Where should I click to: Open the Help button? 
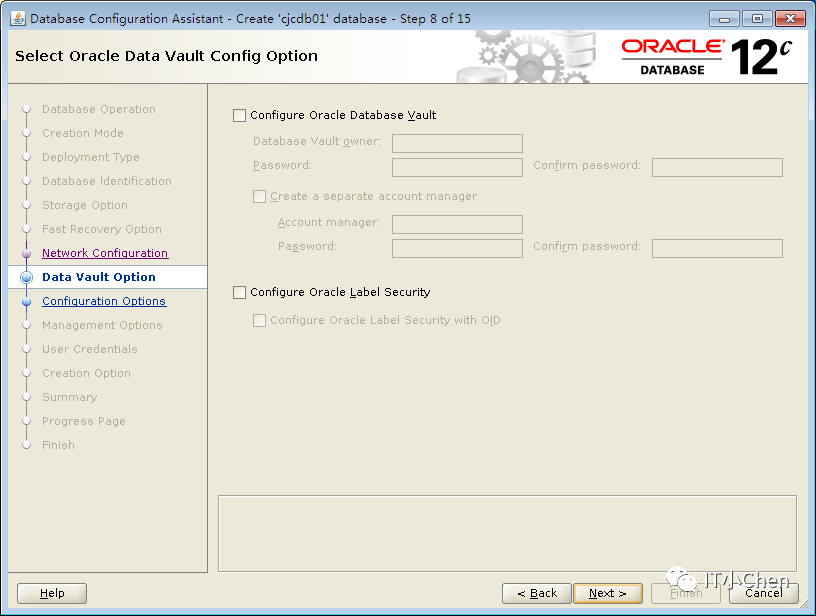pos(52,593)
